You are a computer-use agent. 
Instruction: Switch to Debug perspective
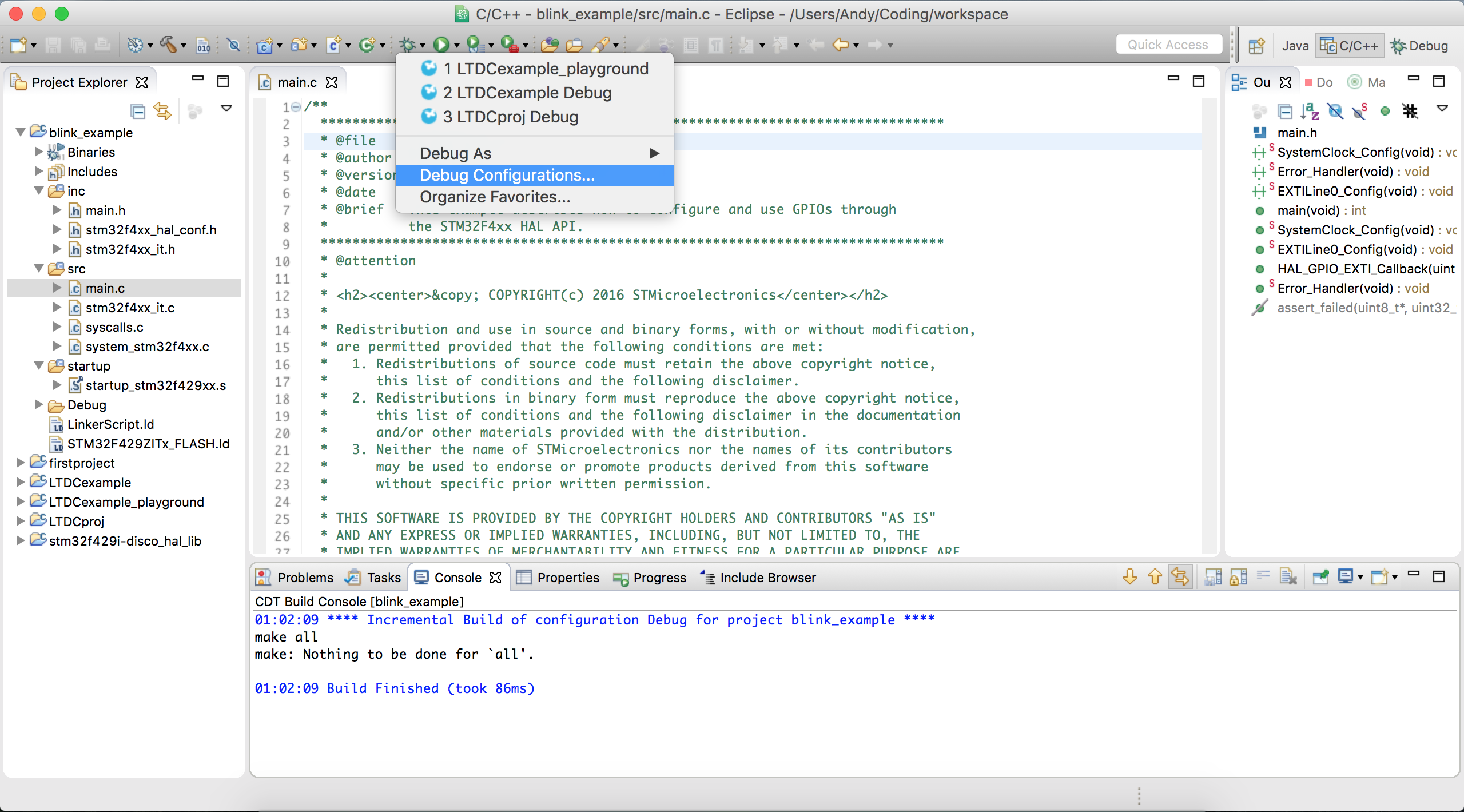[x=1419, y=46]
